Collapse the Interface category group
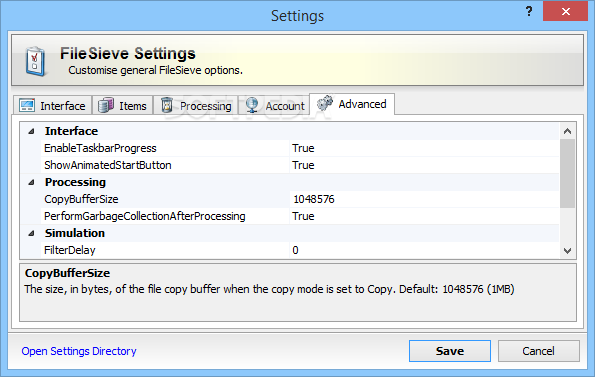This screenshot has width=595, height=377. tap(31, 131)
